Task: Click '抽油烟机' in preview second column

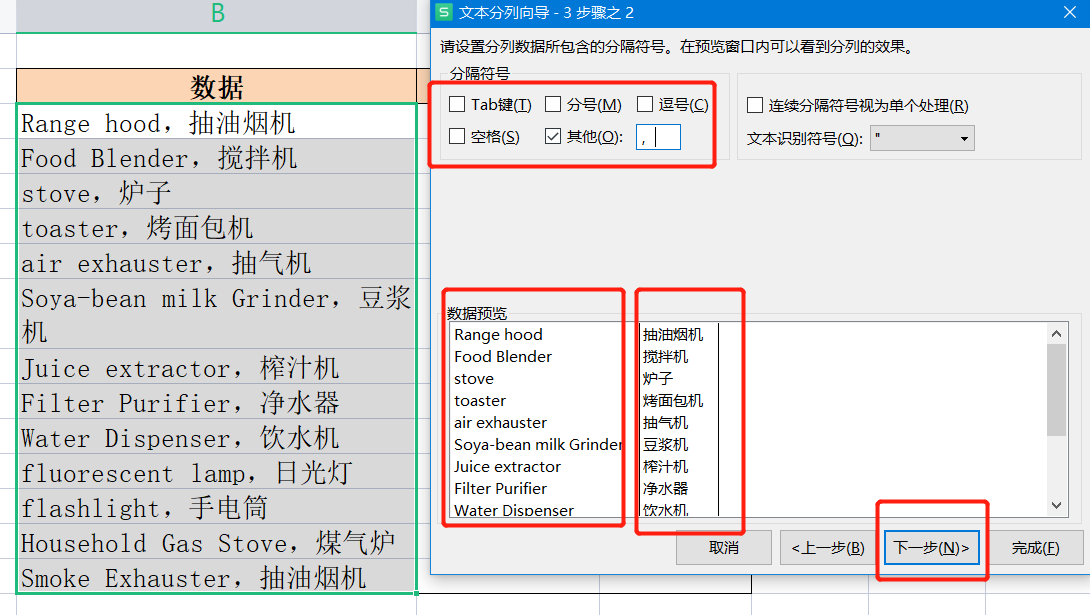Action: pos(673,334)
